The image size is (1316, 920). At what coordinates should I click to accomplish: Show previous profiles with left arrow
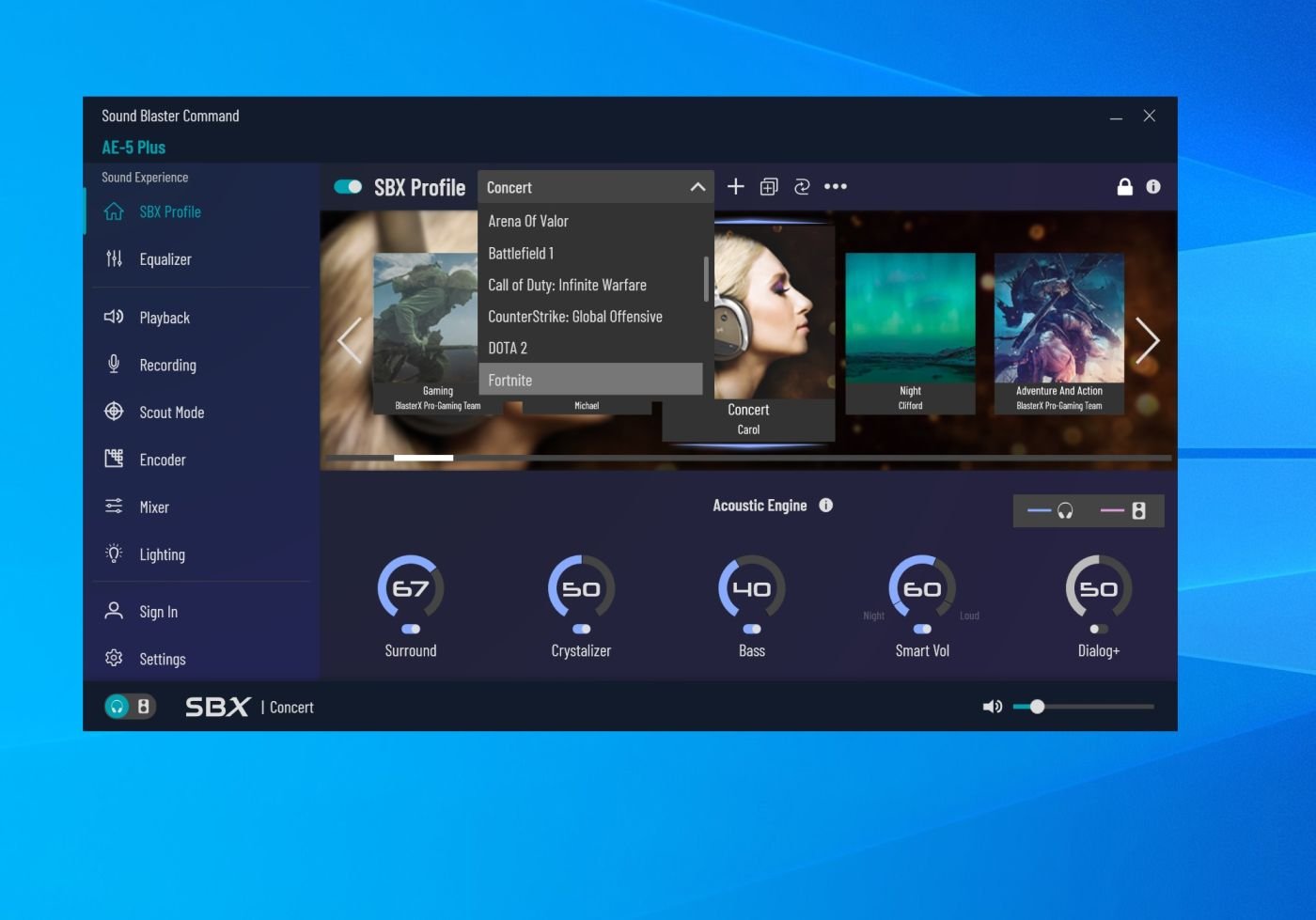(350, 340)
